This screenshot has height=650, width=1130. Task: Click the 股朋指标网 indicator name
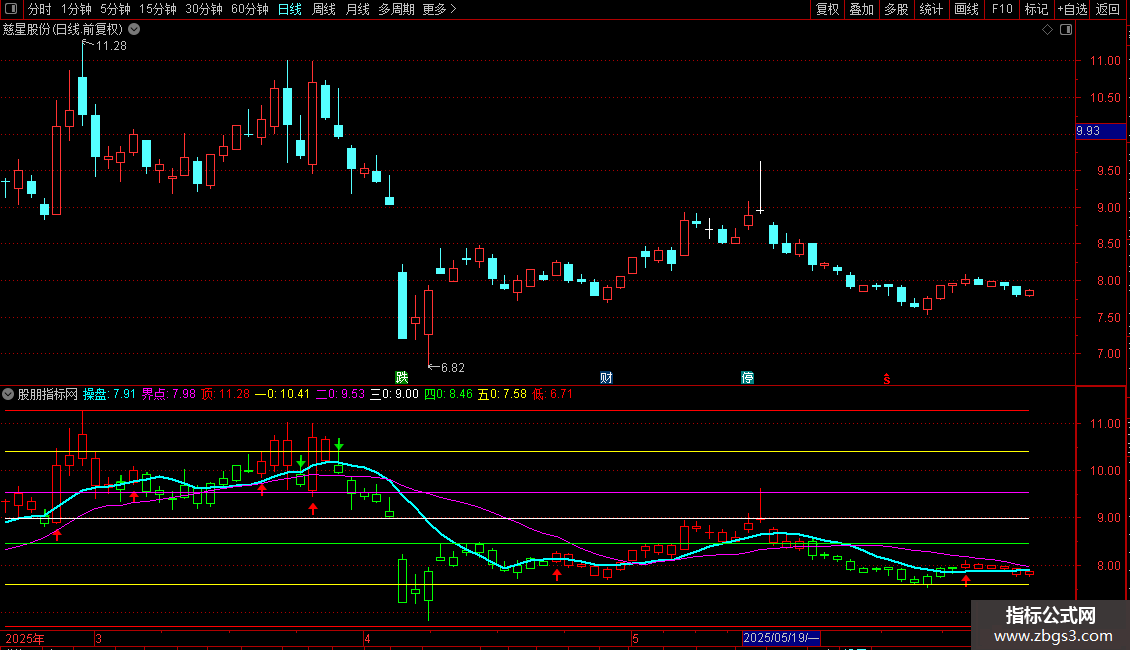48,394
